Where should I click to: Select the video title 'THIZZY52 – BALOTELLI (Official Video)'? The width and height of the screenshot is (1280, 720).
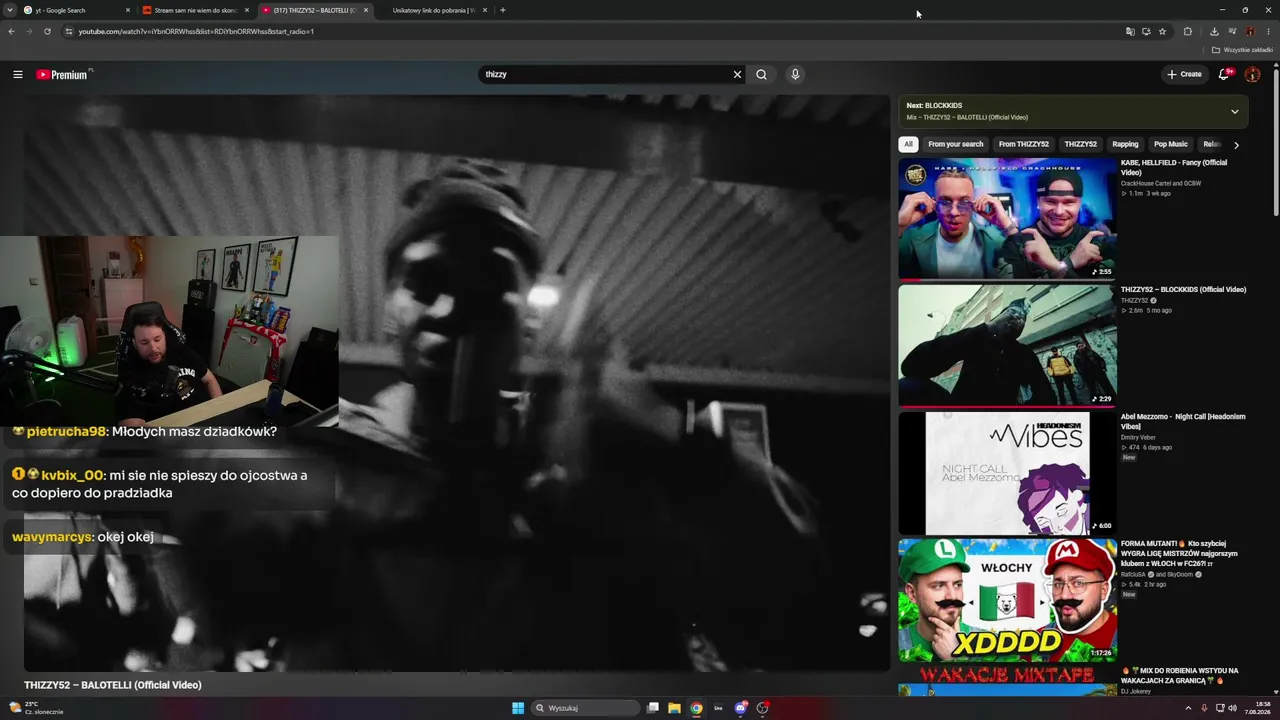pos(113,685)
